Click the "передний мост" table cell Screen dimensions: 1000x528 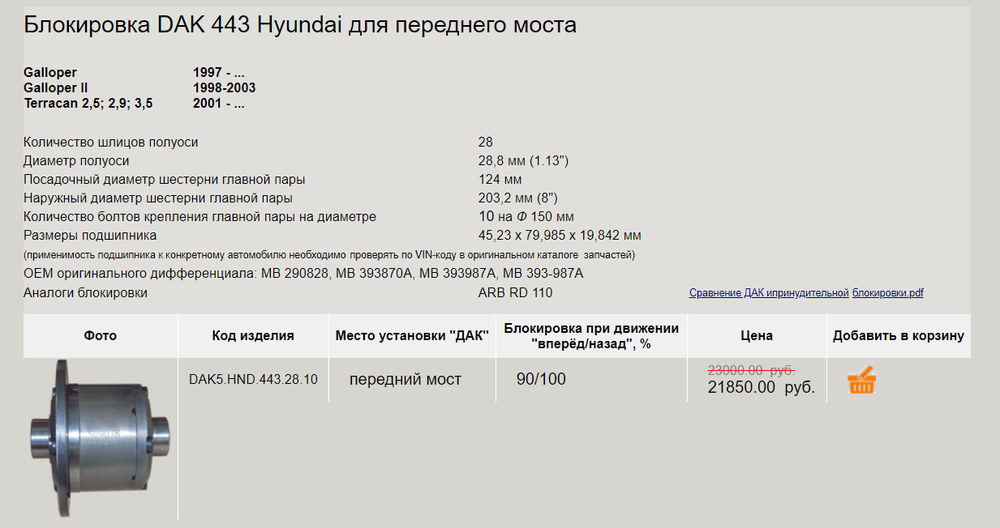point(405,380)
